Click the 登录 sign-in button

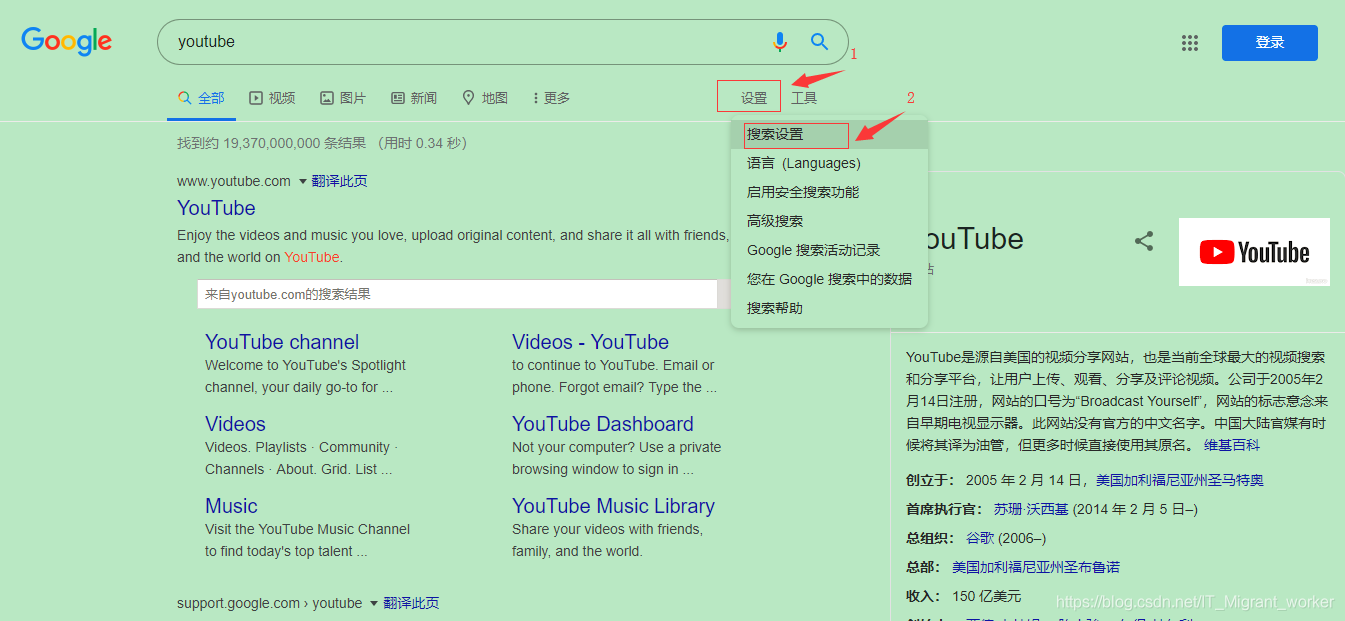[x=1270, y=43]
